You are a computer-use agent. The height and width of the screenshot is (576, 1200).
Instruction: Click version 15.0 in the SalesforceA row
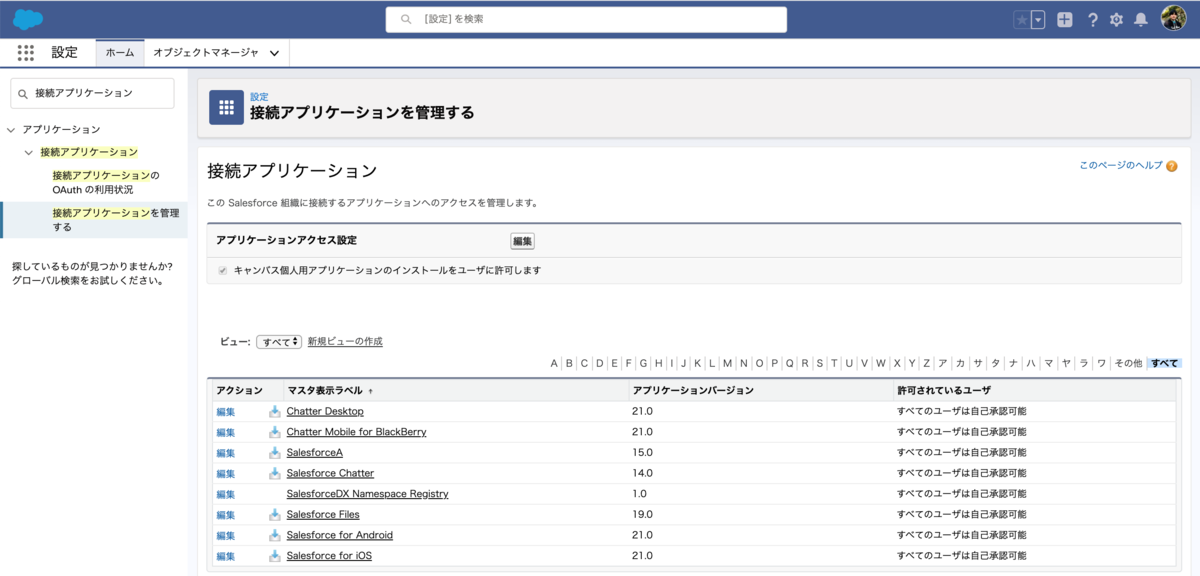pyautogui.click(x=642, y=452)
